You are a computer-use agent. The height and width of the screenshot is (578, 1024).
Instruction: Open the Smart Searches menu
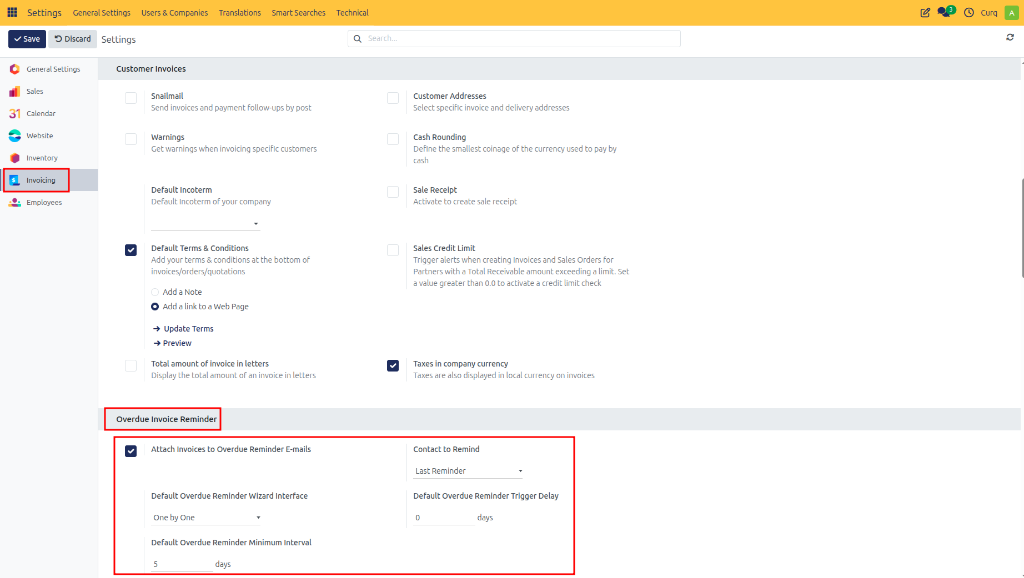(x=298, y=12)
